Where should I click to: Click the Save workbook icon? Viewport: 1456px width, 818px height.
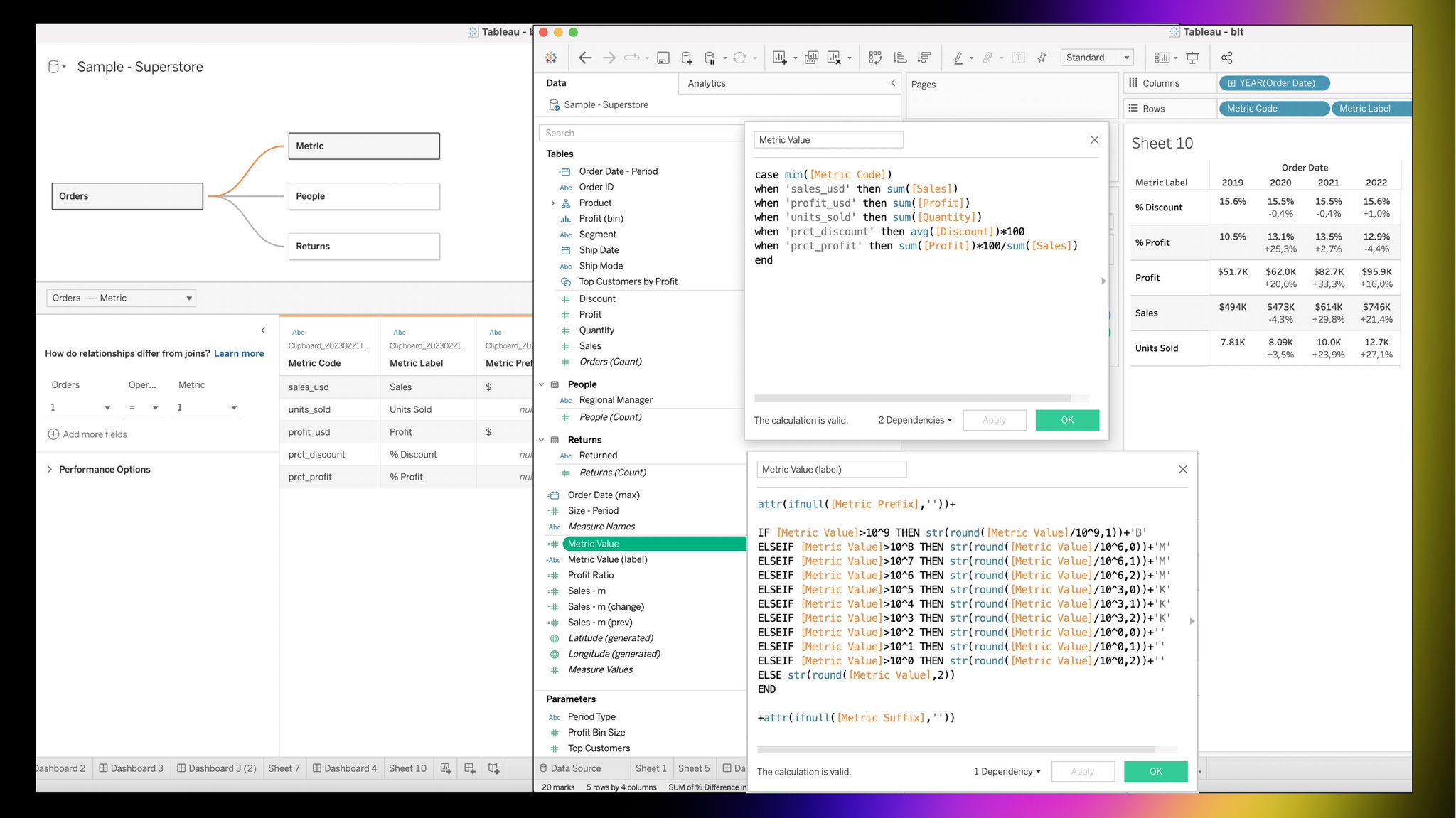(x=663, y=58)
